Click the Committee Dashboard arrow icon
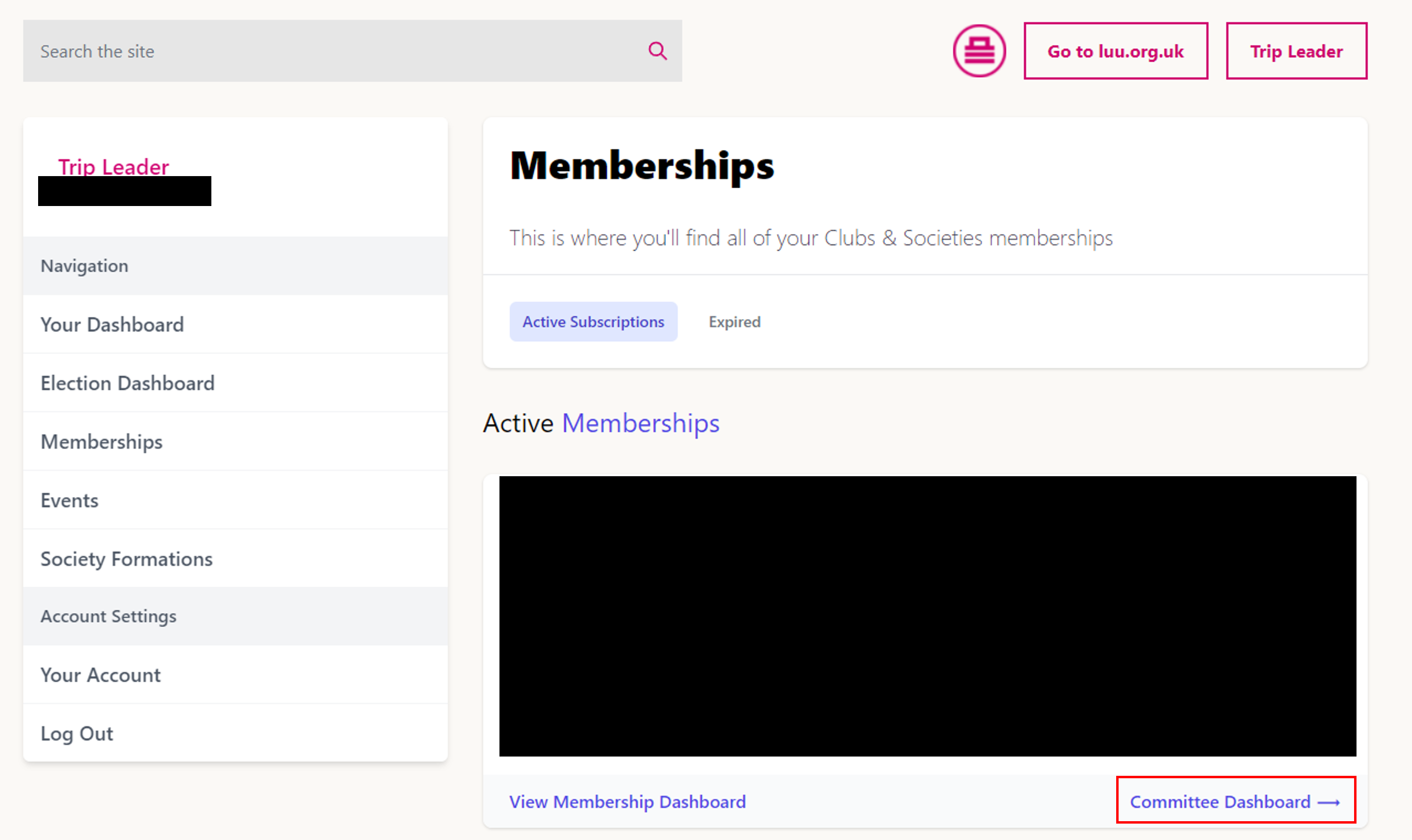Screen dimensions: 1412x840 point(1328,802)
